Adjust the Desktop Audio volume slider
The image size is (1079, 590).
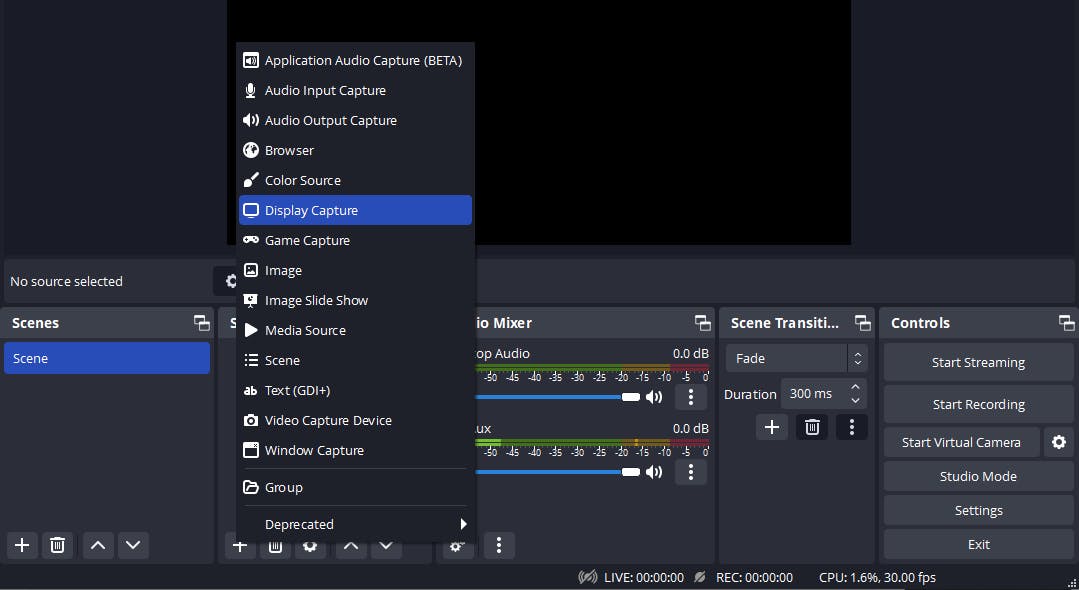click(558, 397)
